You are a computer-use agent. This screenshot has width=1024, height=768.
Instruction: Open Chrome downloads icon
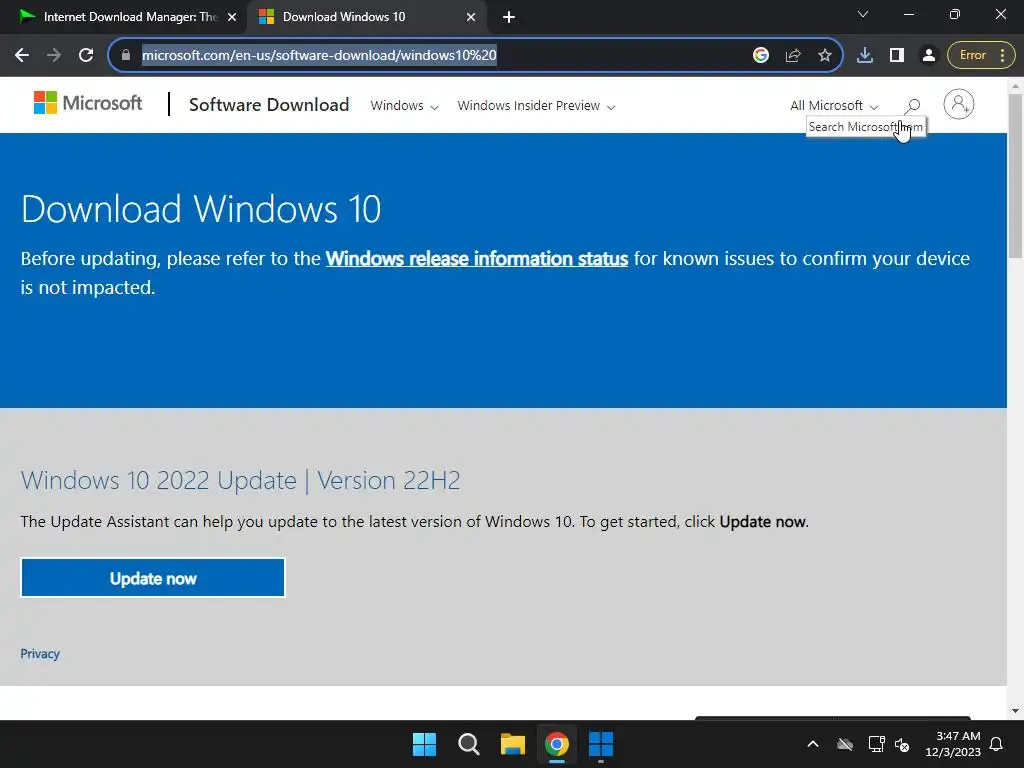coord(865,56)
